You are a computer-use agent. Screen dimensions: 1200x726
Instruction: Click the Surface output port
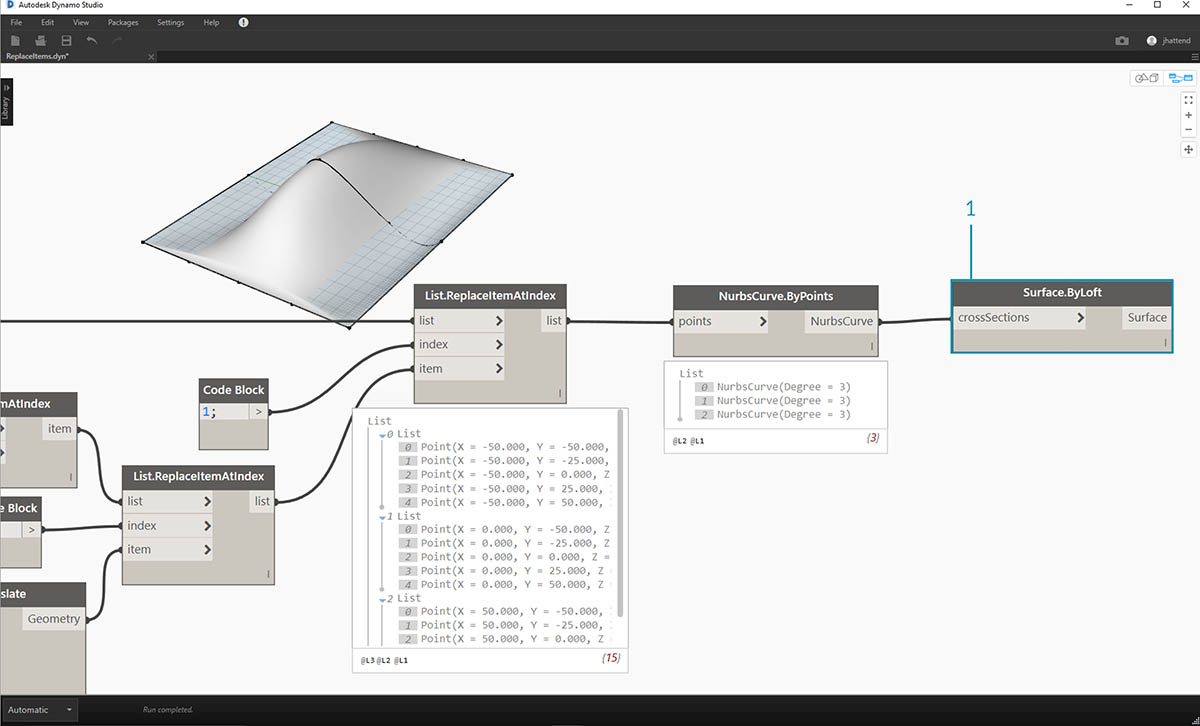1146,318
